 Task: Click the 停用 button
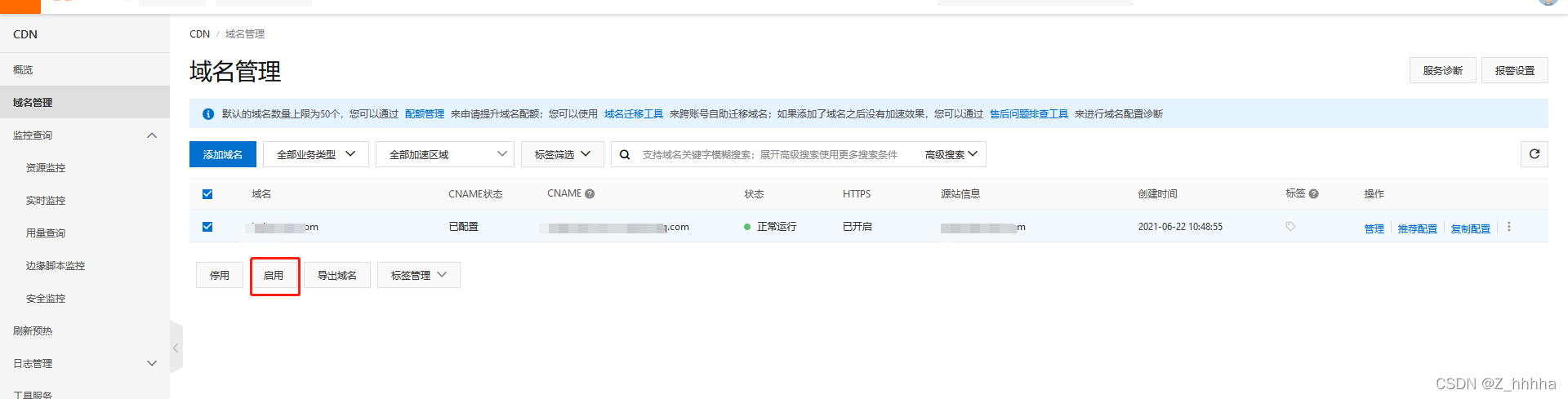click(x=220, y=275)
